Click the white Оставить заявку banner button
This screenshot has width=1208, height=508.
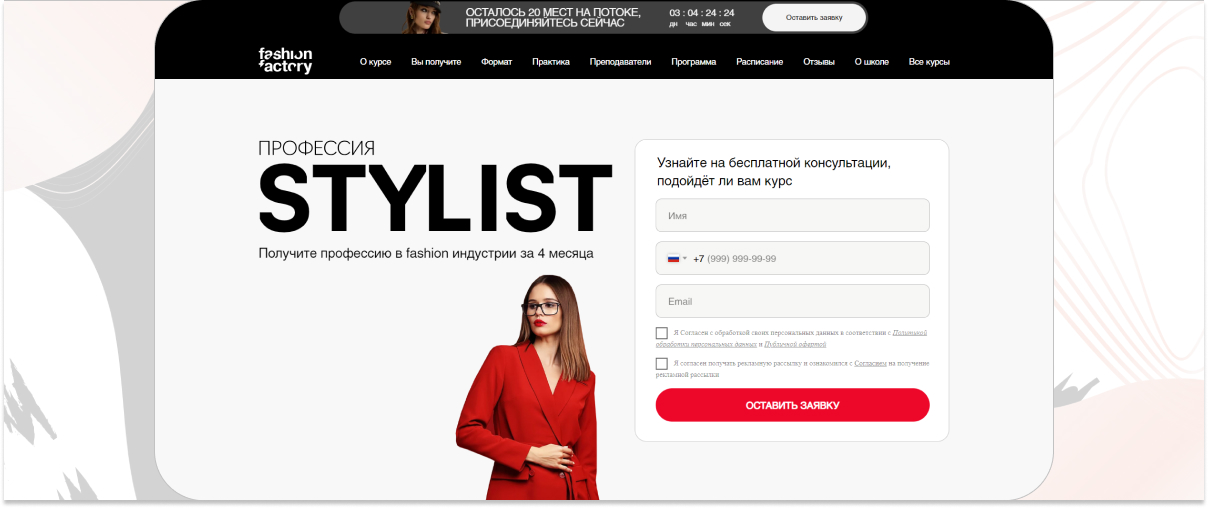point(813,18)
